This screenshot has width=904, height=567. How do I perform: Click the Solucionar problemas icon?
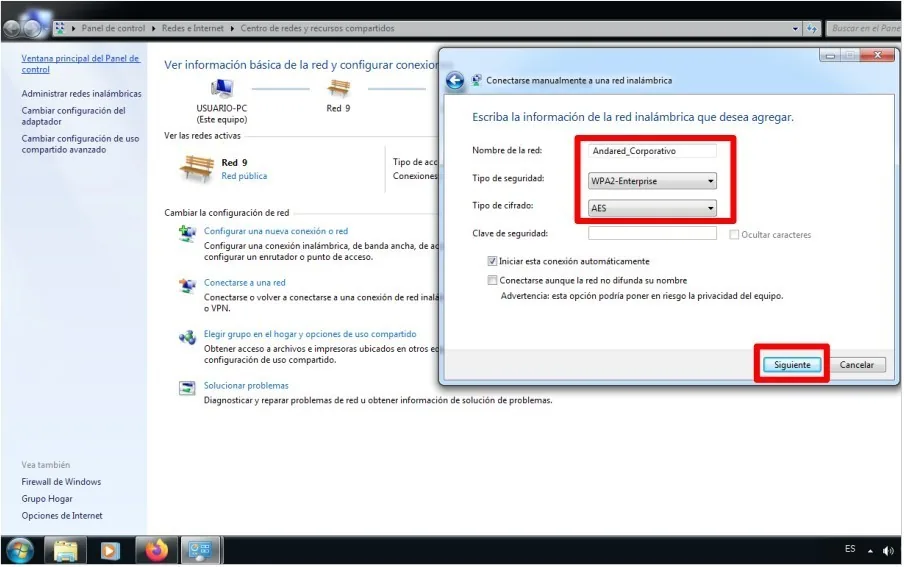187,388
